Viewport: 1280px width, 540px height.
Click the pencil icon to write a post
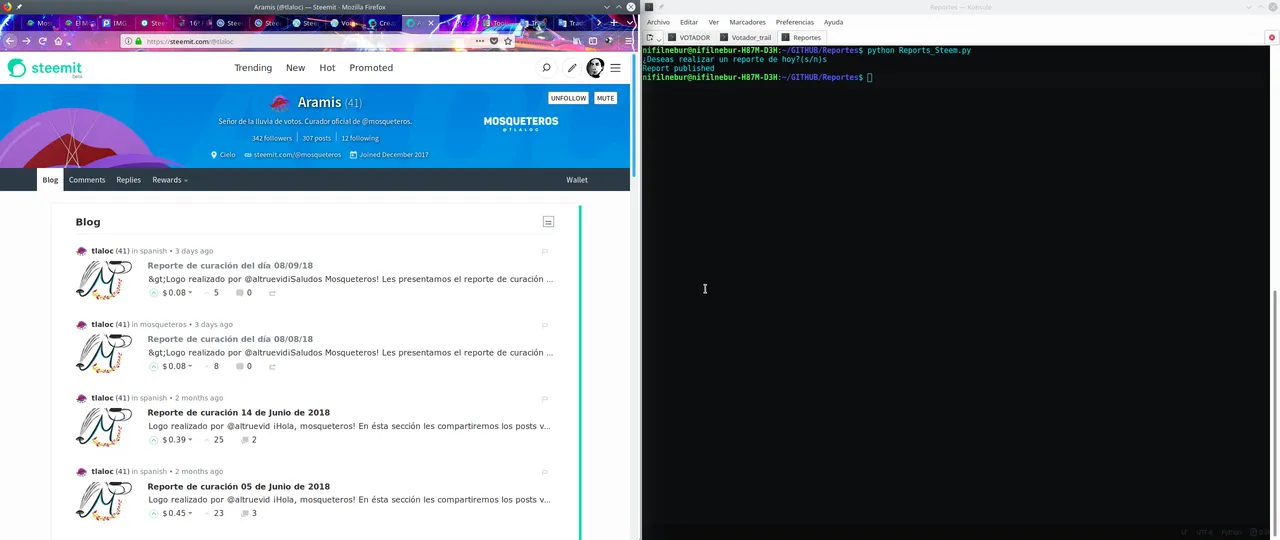572,68
